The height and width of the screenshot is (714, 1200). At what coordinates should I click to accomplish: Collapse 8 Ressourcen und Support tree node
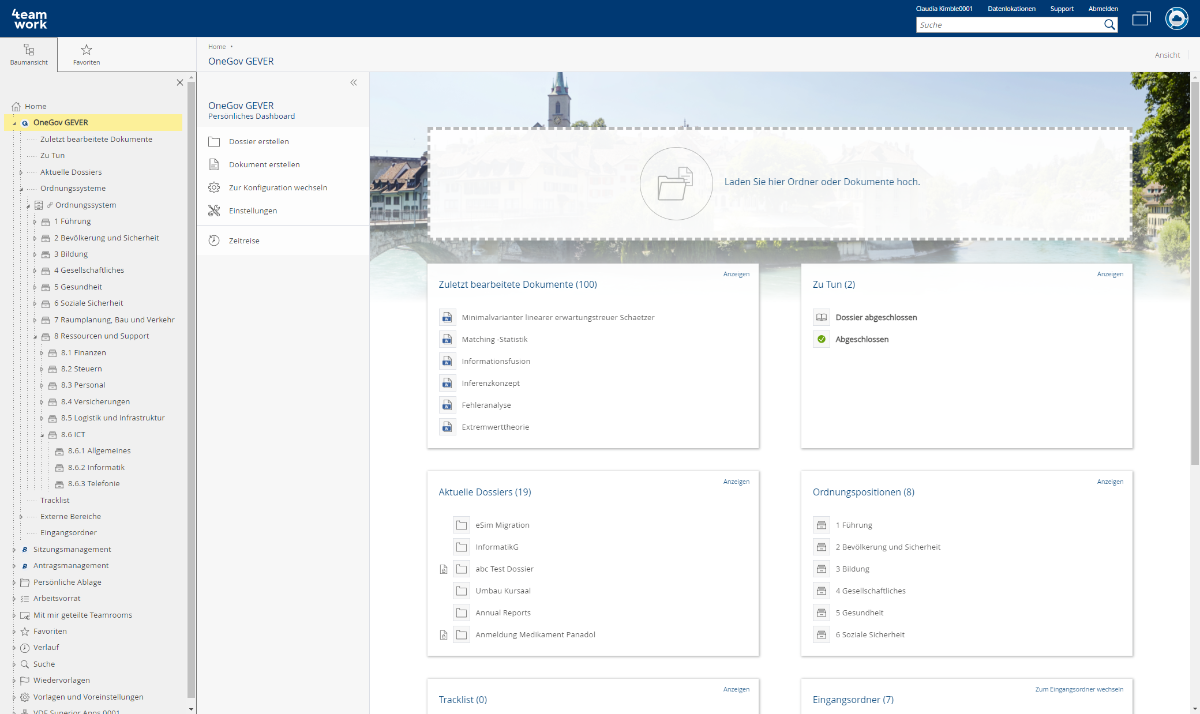35,336
